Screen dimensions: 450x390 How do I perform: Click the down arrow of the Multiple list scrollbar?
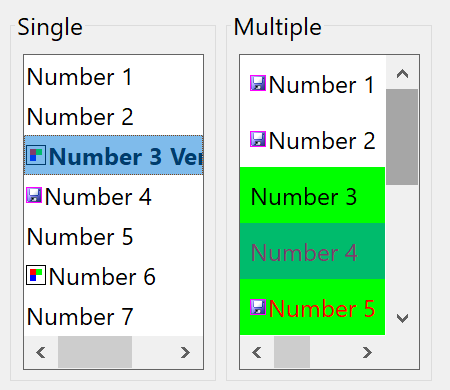point(402,318)
